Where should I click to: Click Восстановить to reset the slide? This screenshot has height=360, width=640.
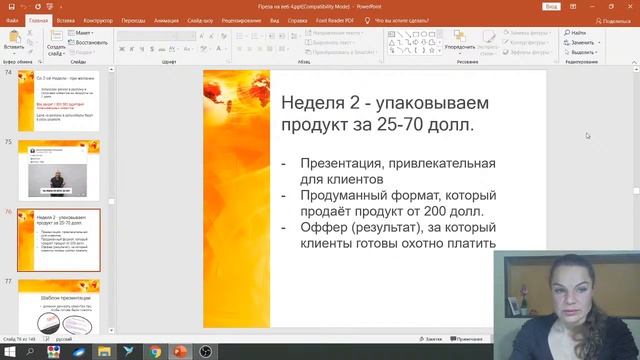88,42
